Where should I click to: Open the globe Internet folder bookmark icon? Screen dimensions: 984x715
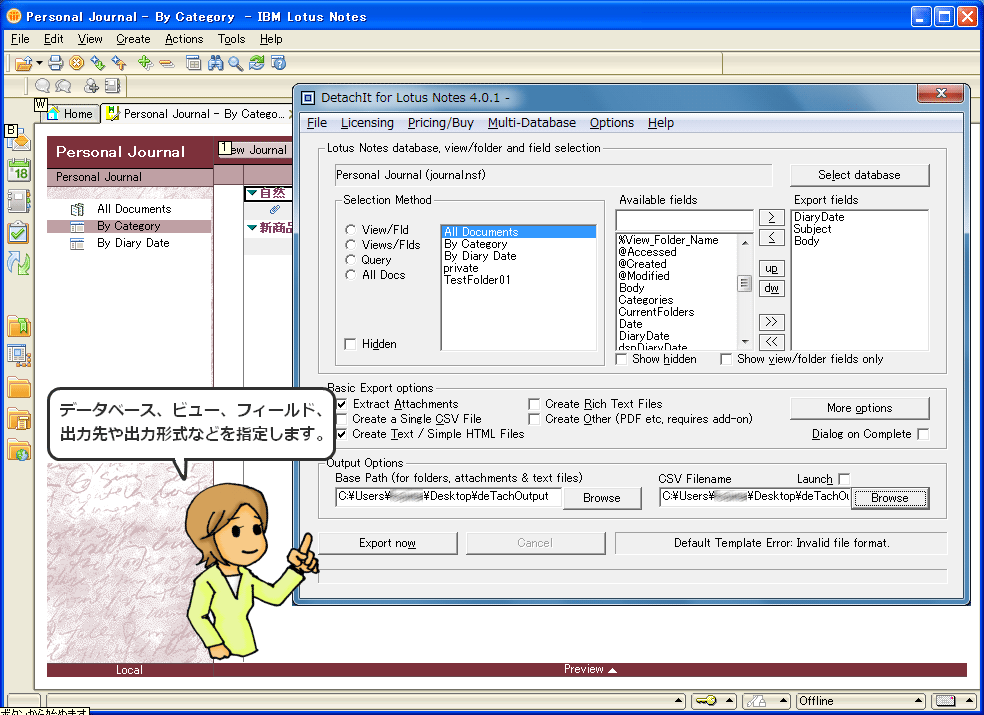(19, 449)
